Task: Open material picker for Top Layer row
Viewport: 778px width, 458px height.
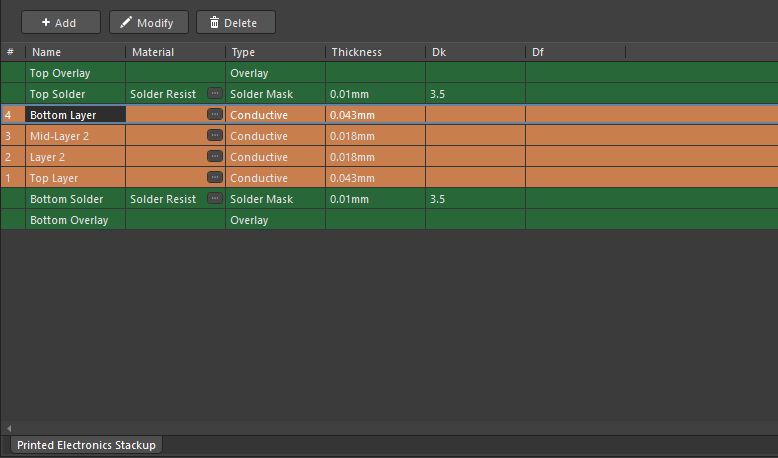Action: point(215,177)
